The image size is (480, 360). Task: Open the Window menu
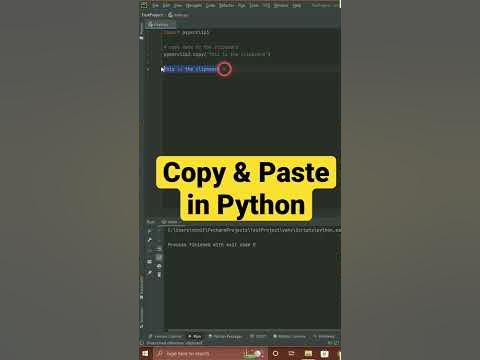pyautogui.click(x=281, y=5)
